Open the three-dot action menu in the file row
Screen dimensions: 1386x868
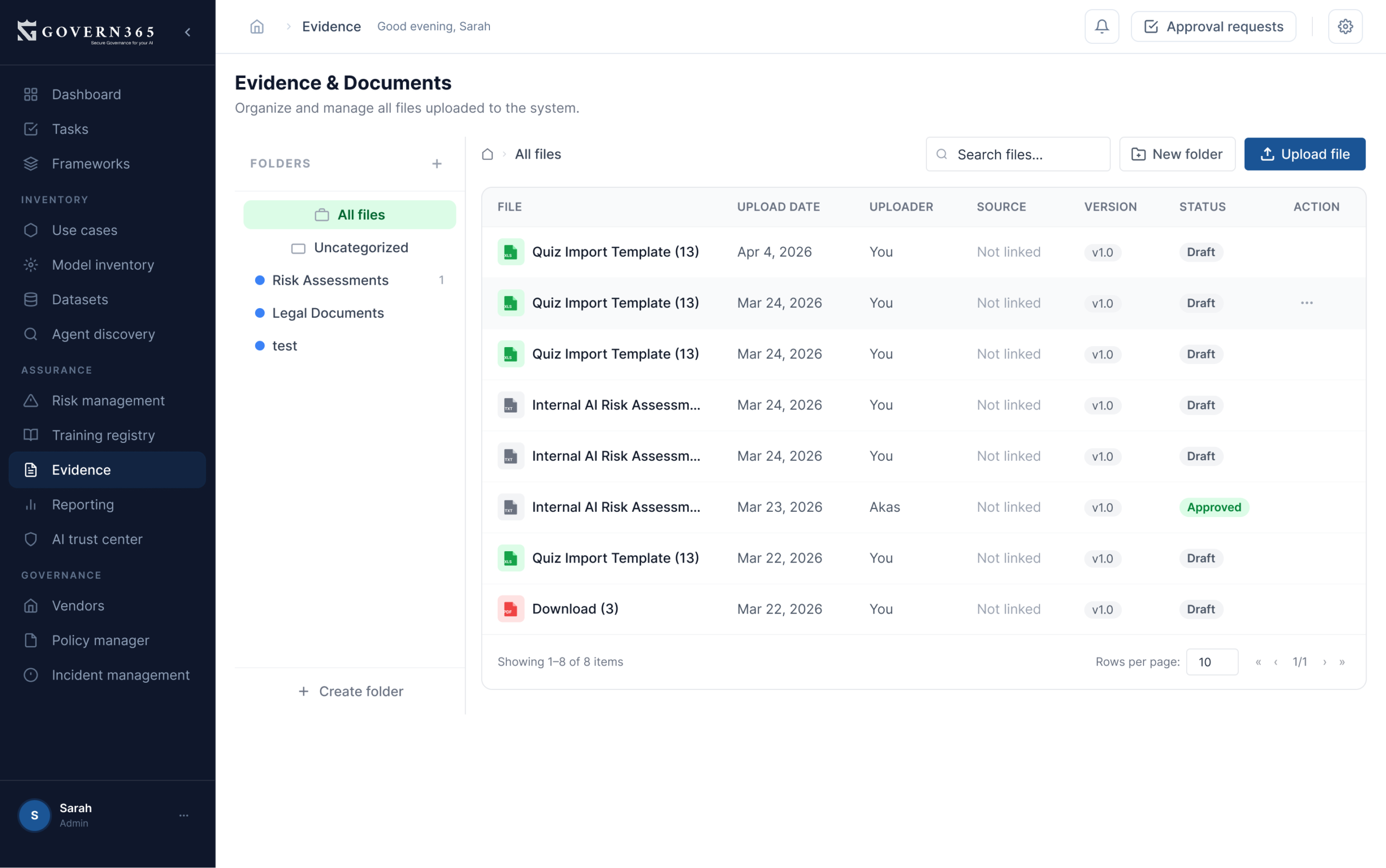click(1306, 303)
